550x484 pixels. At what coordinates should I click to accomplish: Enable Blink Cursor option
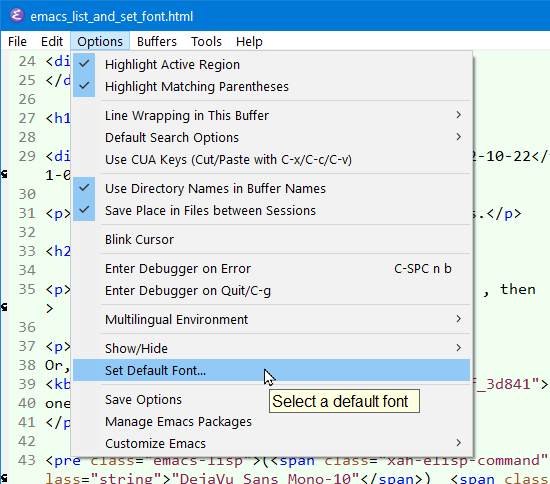pyautogui.click(x=271, y=240)
